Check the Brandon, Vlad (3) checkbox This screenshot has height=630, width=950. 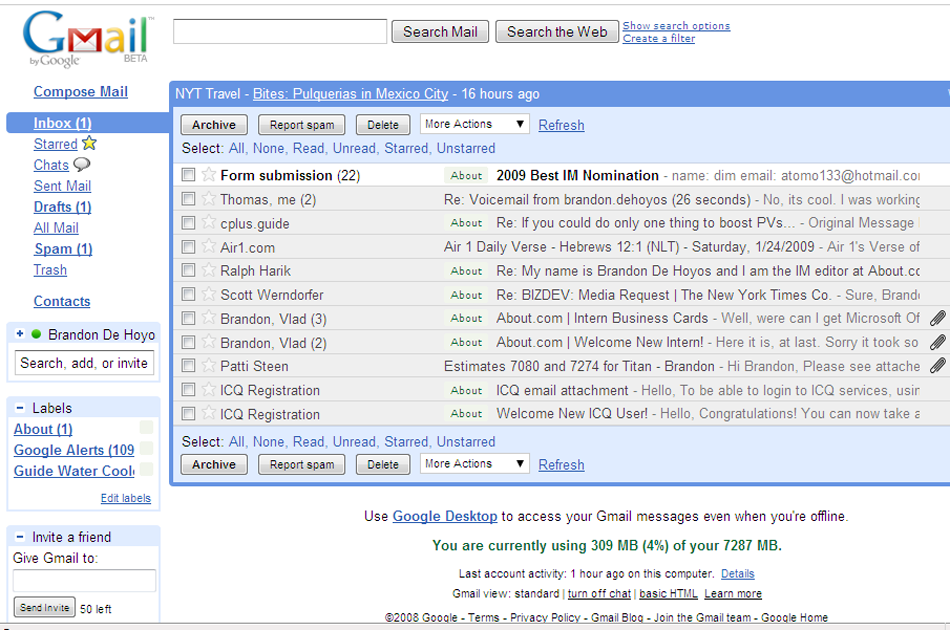(x=188, y=318)
